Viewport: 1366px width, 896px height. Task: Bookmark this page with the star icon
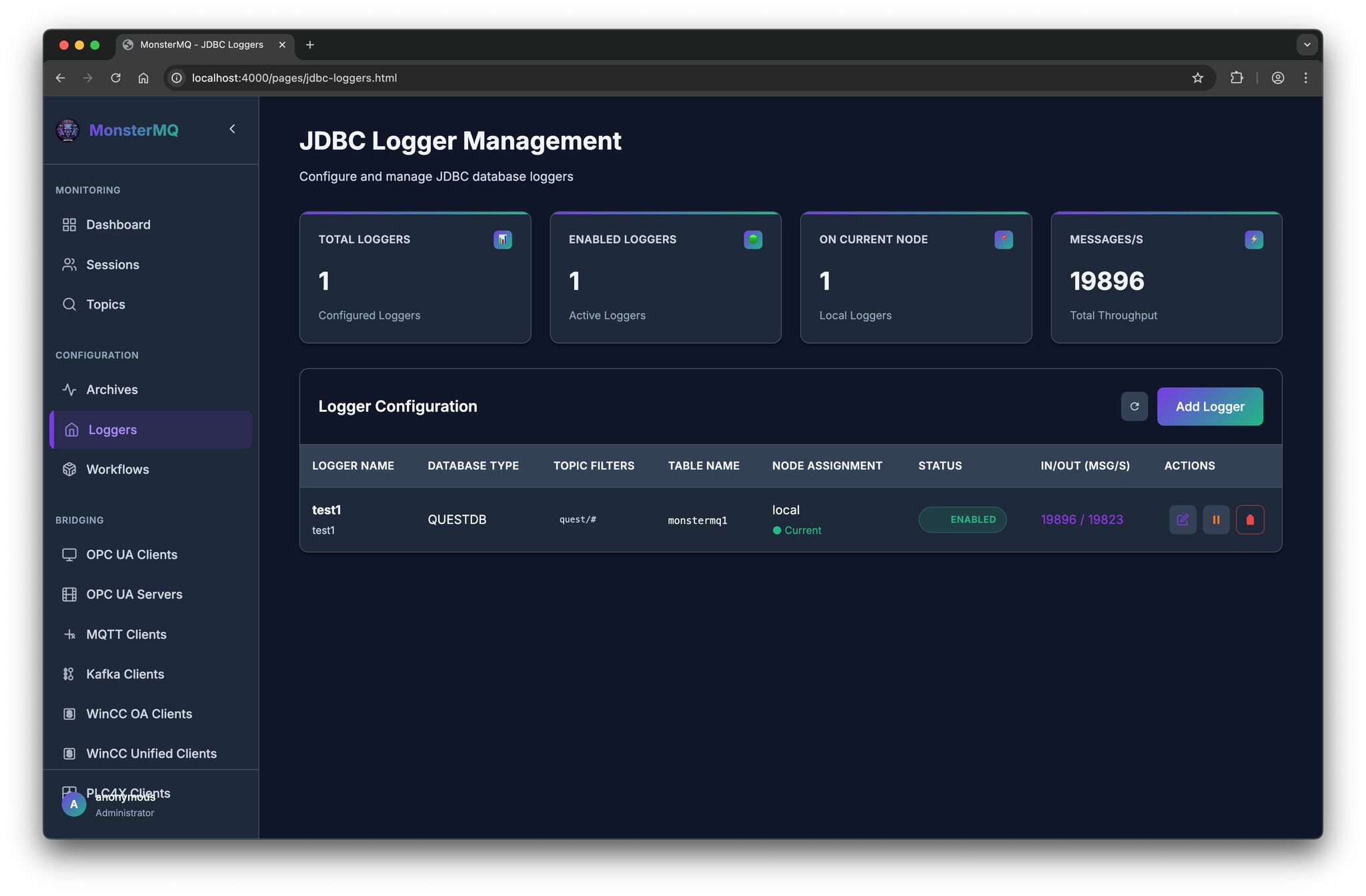tap(1197, 78)
